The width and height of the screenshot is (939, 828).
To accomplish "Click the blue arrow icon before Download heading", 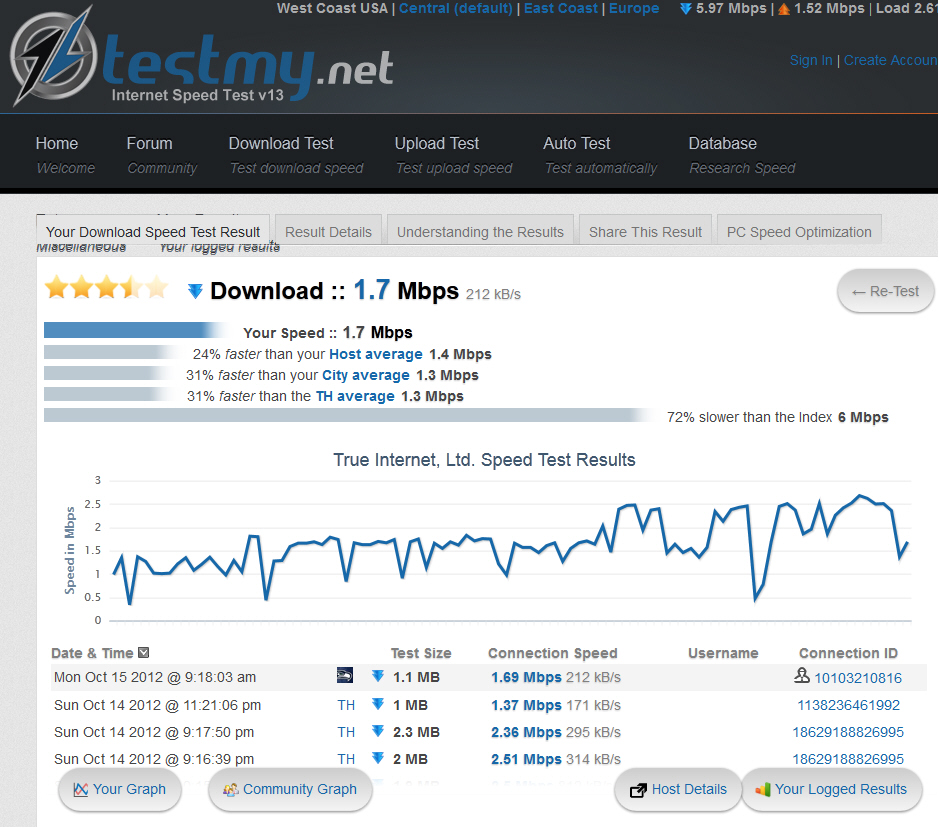I will coord(195,292).
